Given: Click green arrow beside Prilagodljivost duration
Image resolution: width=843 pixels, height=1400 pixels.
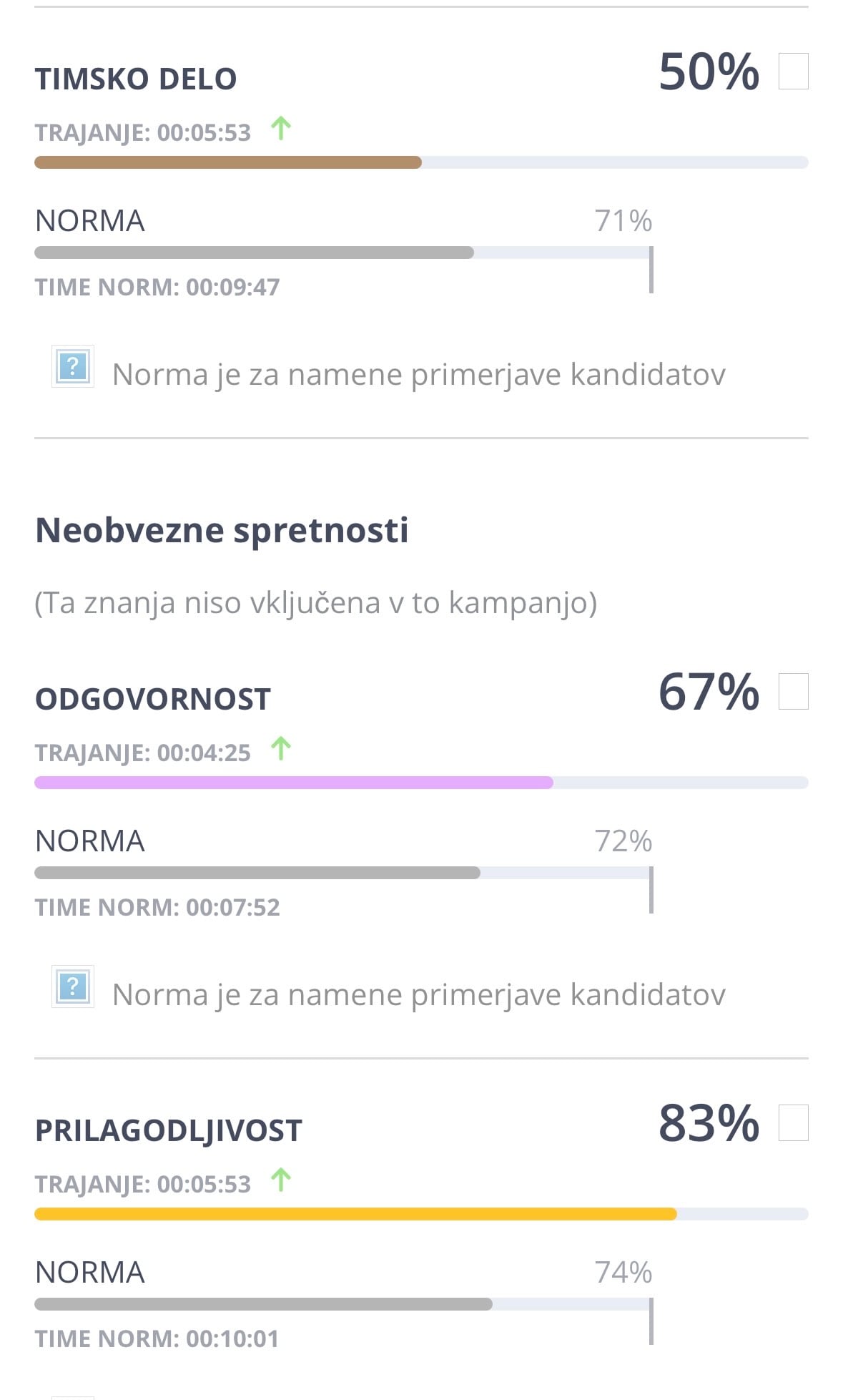Looking at the screenshot, I should [x=281, y=1180].
